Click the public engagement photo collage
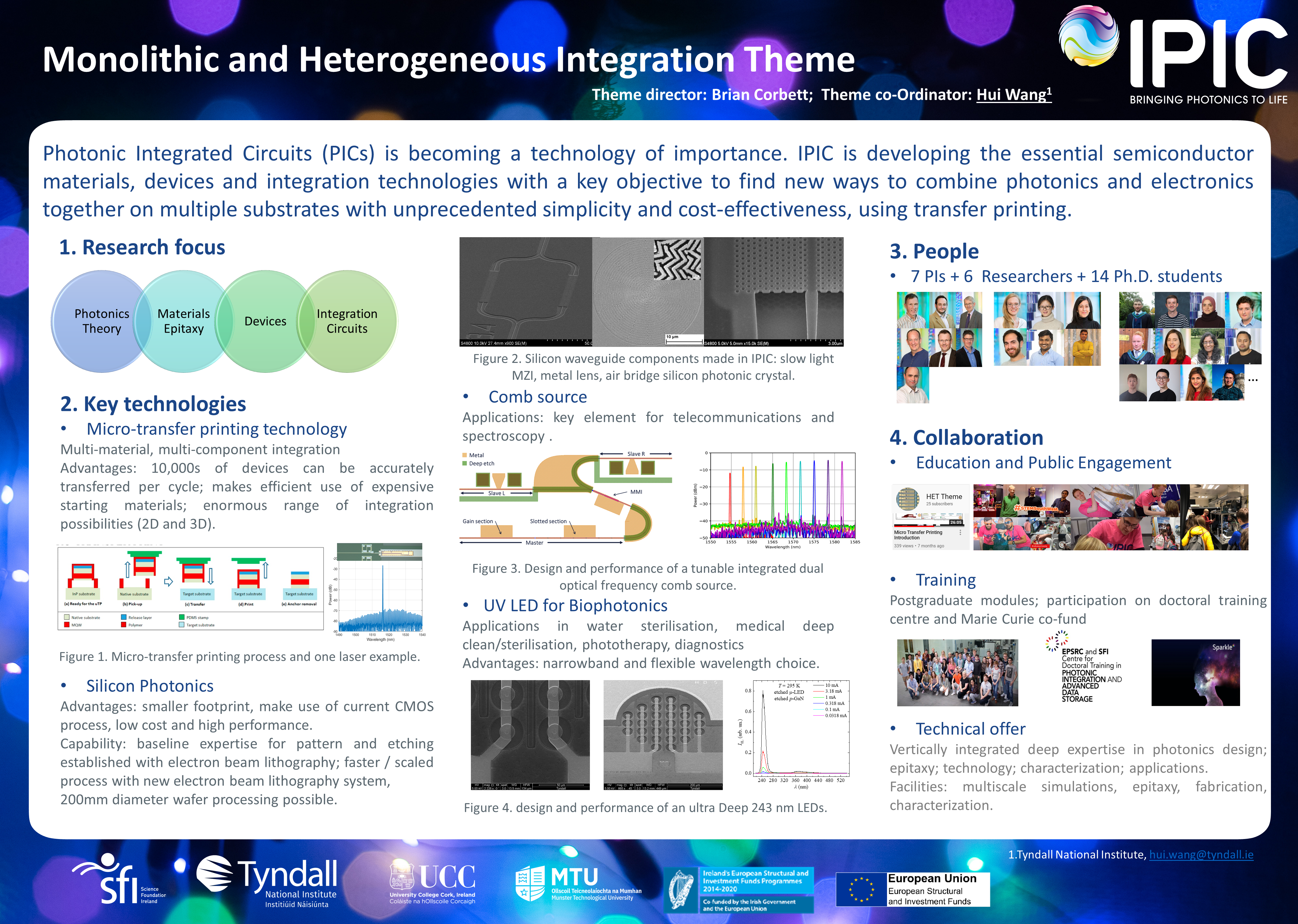Image resolution: width=1298 pixels, height=924 pixels. point(1111,517)
